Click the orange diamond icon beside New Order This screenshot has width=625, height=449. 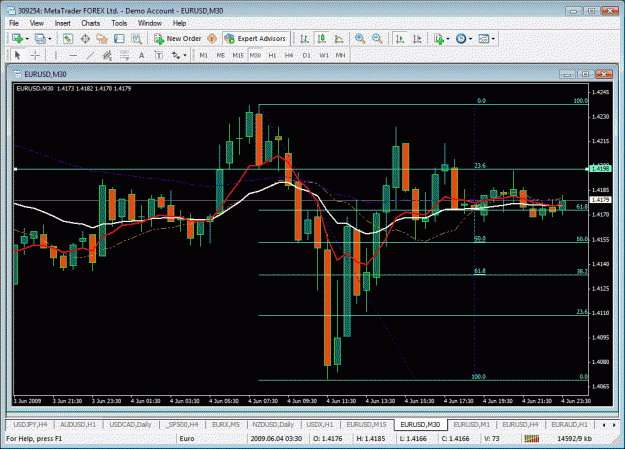(212, 39)
